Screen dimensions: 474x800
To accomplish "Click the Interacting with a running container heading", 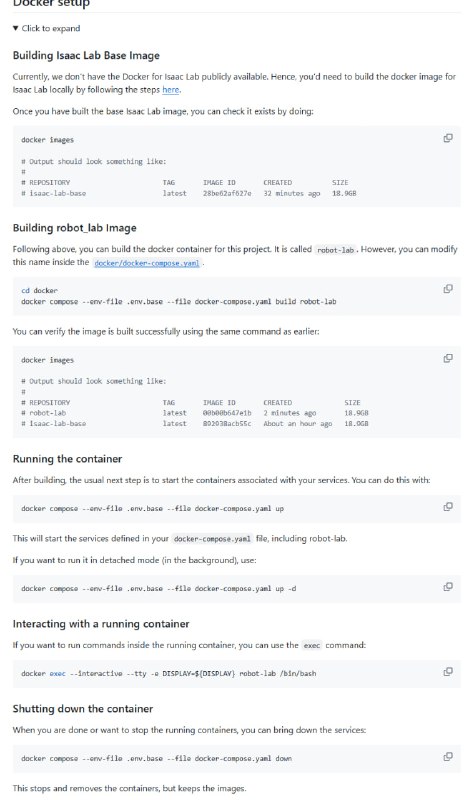I will (101, 623).
